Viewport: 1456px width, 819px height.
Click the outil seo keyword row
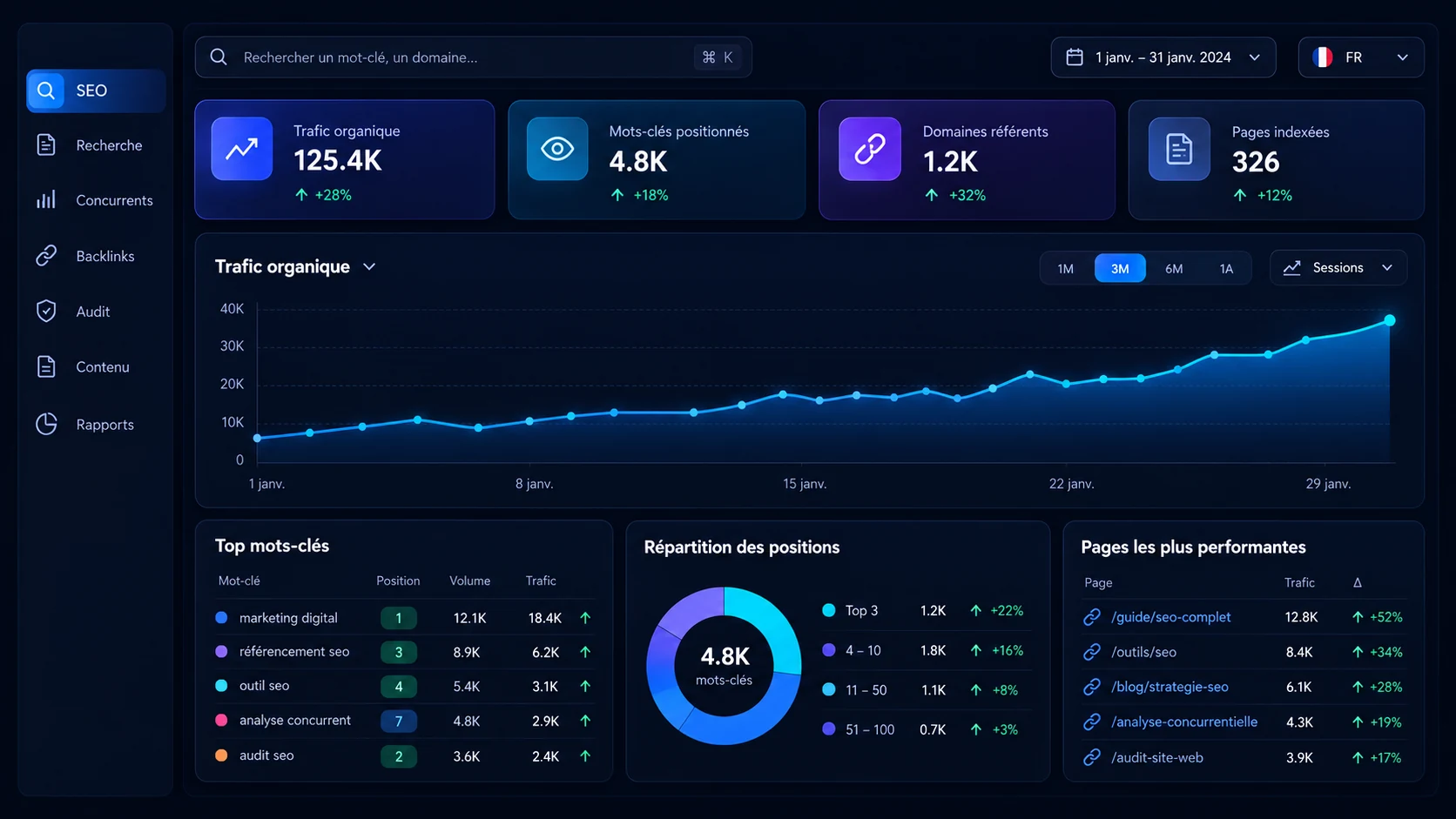pyautogui.click(x=404, y=686)
